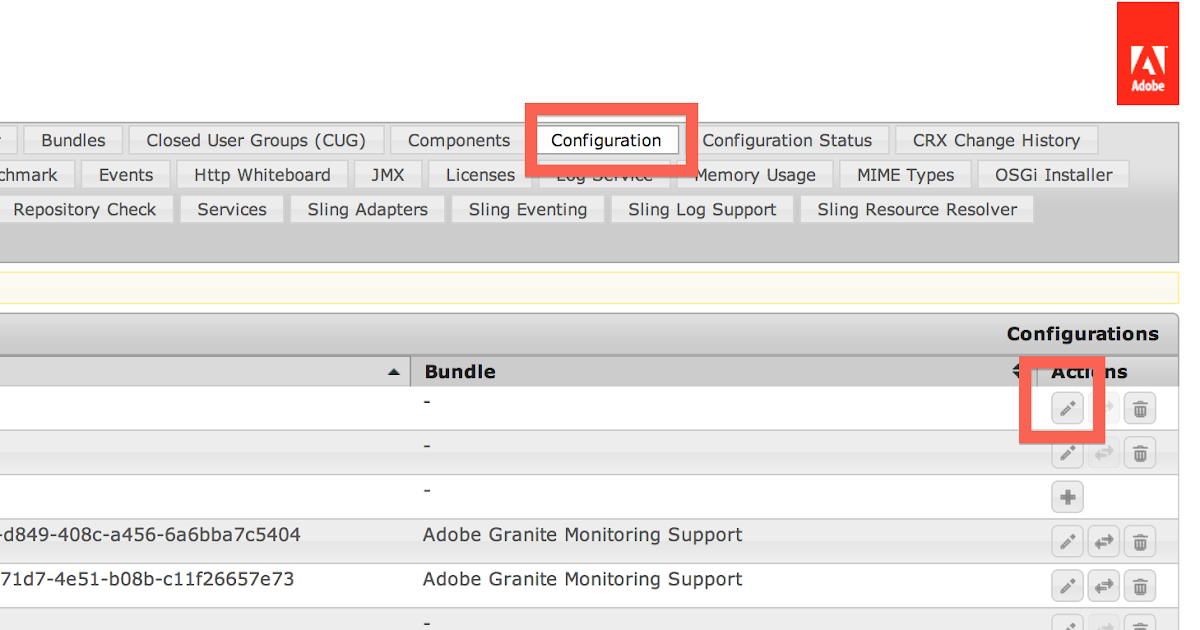Open the Configuration Status page
The width and height of the screenshot is (1200, 630).
(x=790, y=139)
